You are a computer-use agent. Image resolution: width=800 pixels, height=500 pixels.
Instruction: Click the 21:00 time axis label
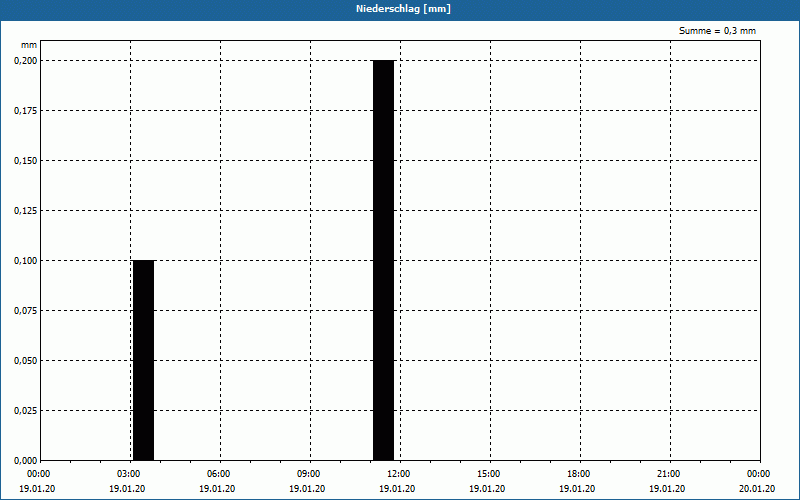[x=668, y=474]
